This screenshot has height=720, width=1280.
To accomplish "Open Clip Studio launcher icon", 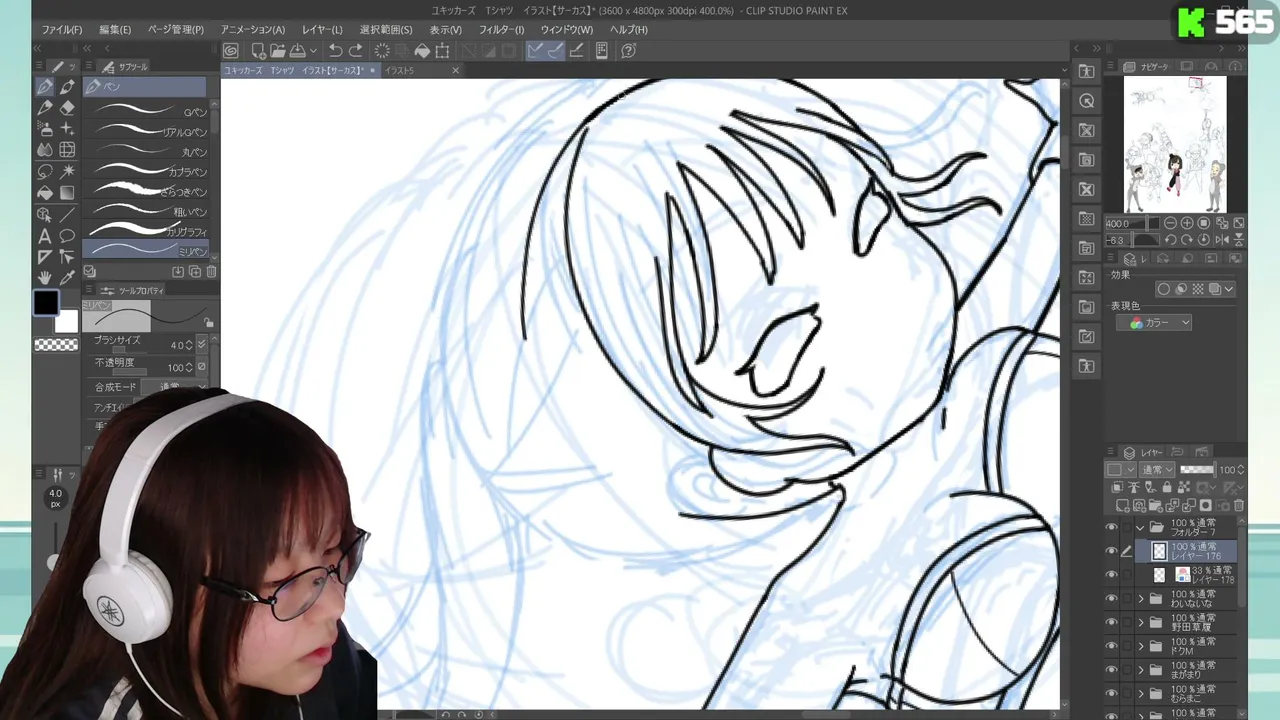I will 231,51.
